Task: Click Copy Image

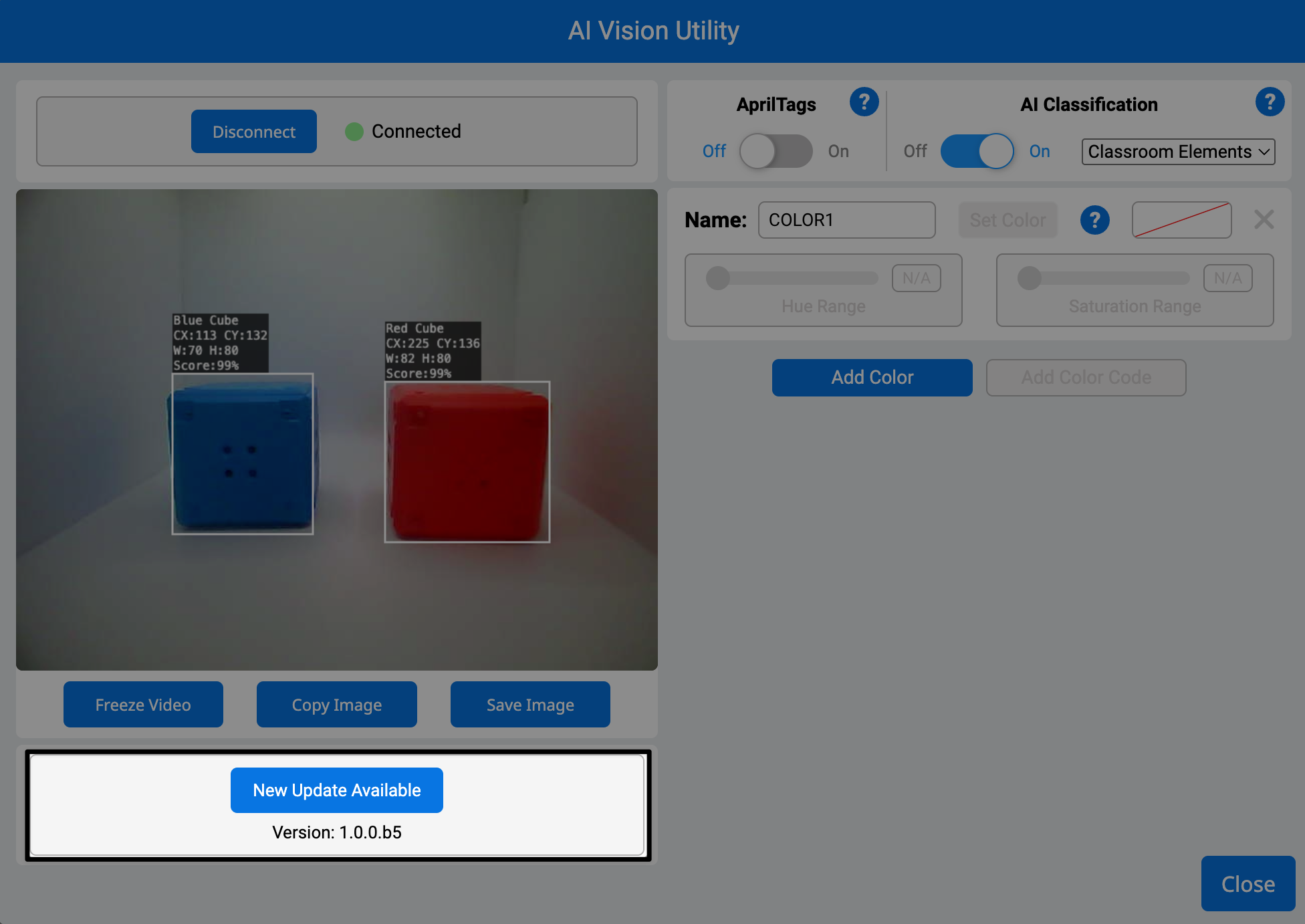Action: point(336,704)
